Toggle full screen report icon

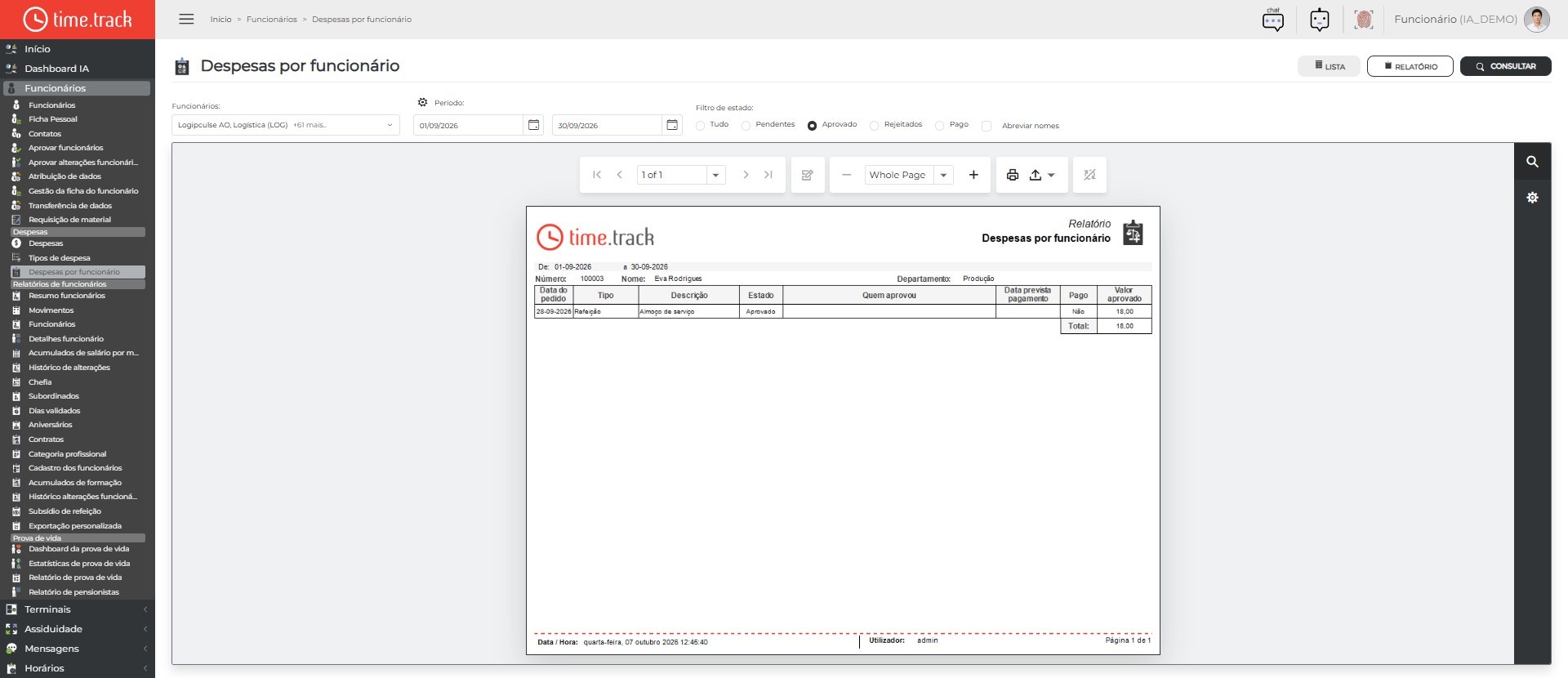click(x=1089, y=175)
